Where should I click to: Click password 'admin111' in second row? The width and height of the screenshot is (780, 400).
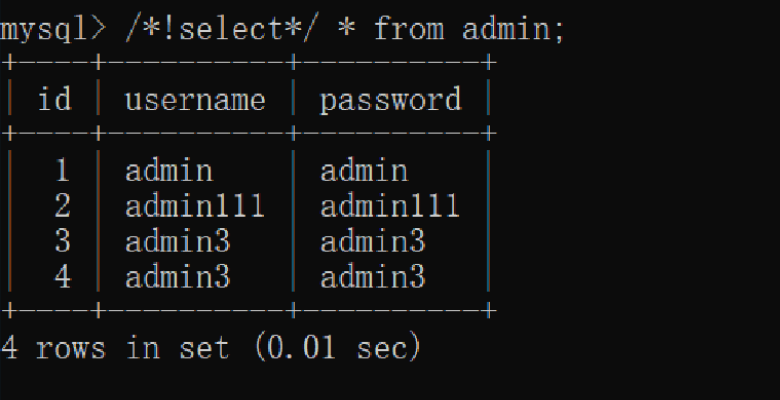(389, 206)
